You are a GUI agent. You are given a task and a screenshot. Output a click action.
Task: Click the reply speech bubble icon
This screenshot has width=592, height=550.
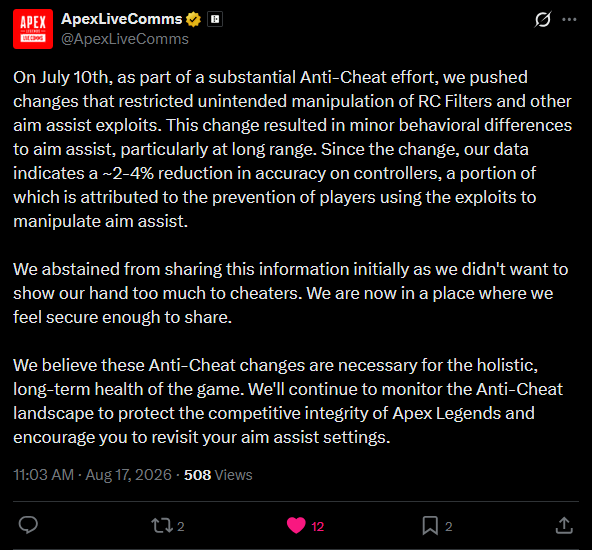coord(28,525)
